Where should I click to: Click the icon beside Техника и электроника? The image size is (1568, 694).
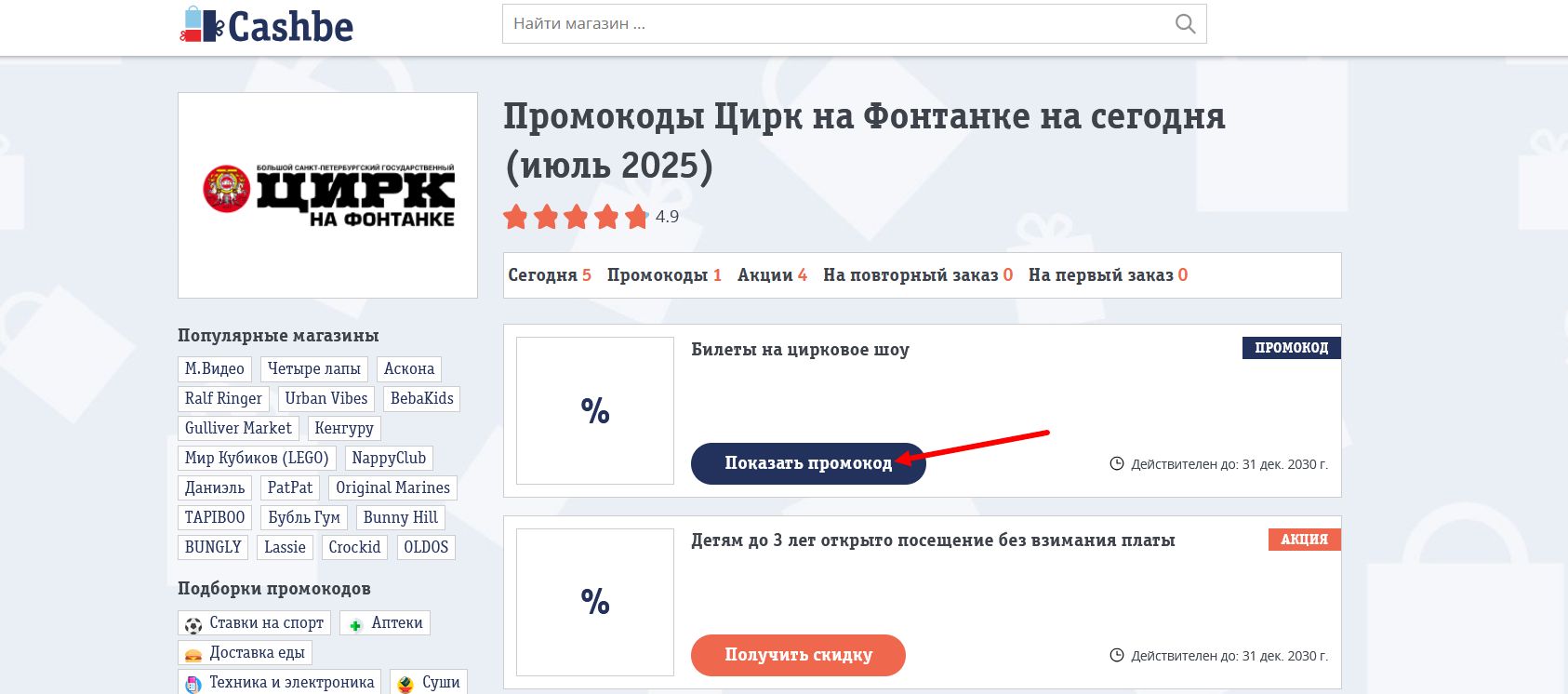[193, 685]
